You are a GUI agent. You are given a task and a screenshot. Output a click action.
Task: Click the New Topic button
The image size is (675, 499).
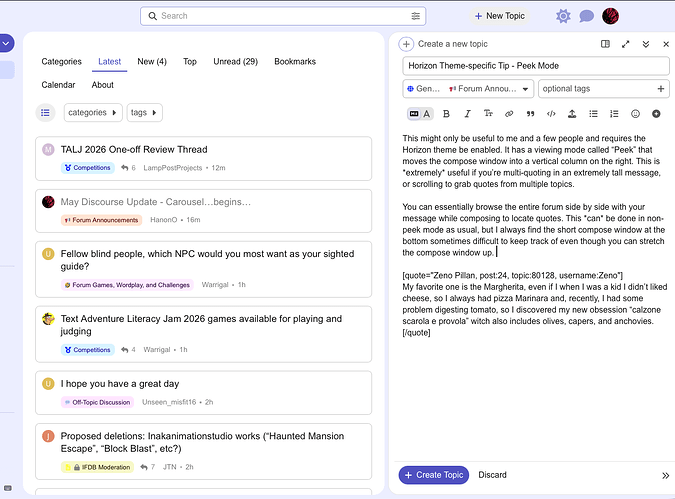pyautogui.click(x=499, y=16)
